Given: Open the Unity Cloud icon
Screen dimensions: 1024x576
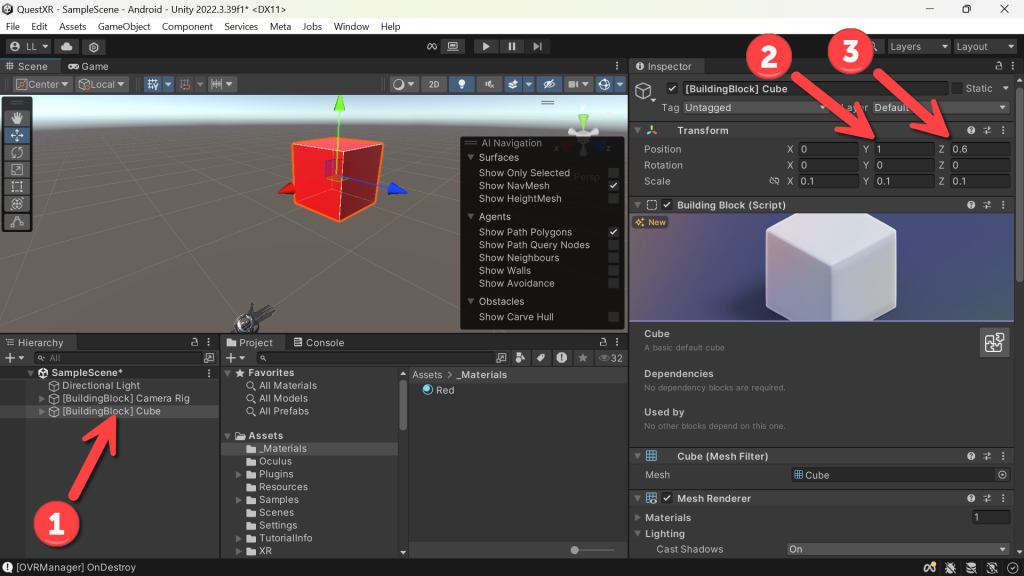Looking at the screenshot, I should click(67, 46).
